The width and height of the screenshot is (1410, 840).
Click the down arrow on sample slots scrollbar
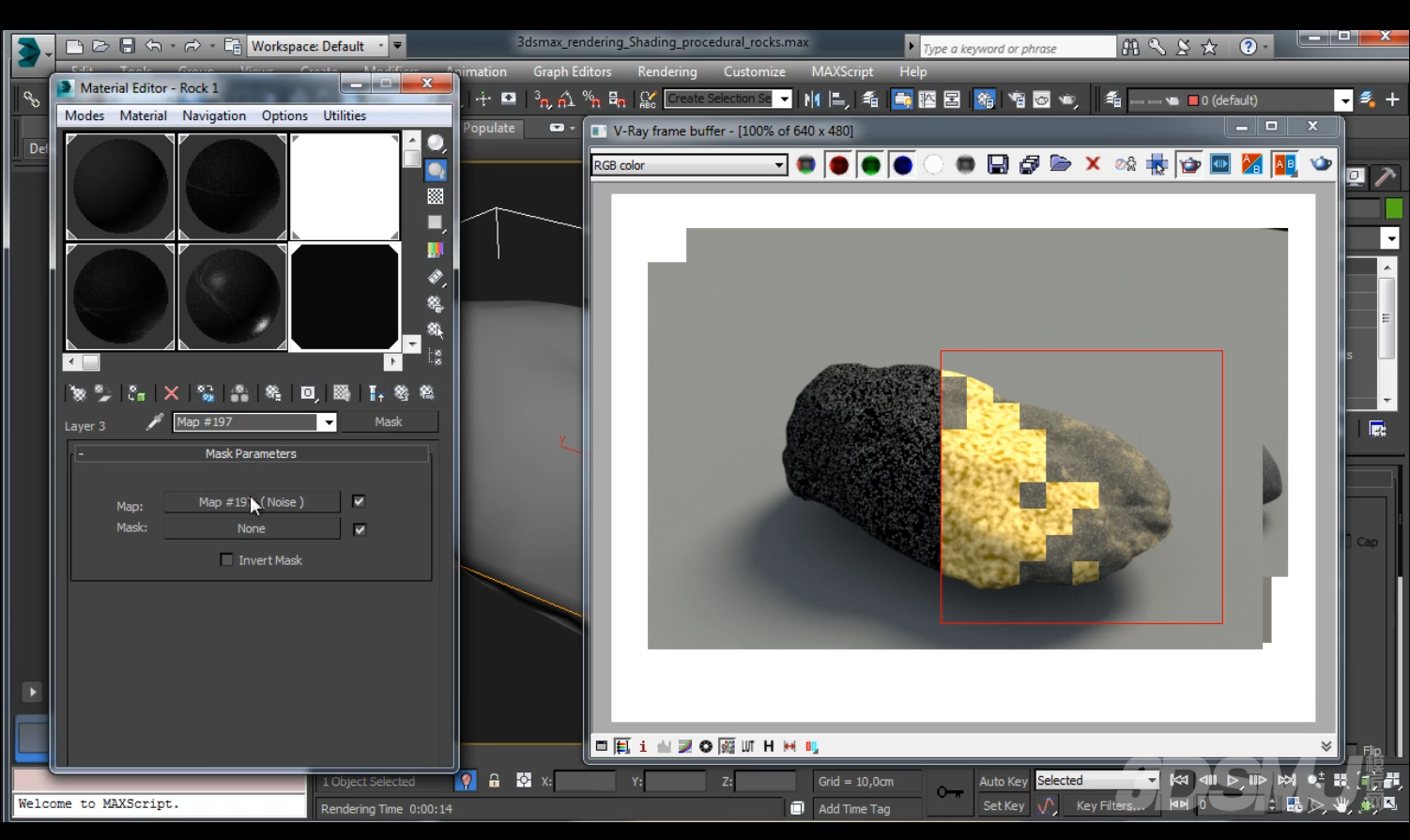412,344
